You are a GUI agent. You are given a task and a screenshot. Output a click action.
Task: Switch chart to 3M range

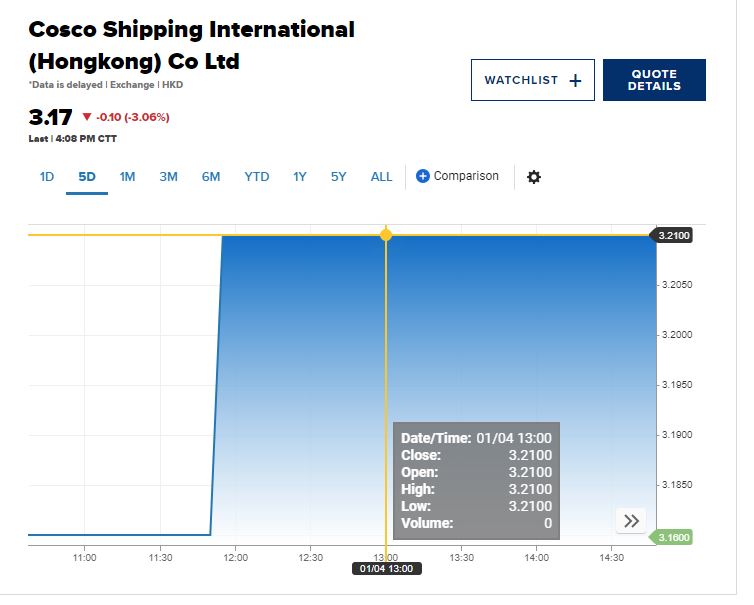click(168, 177)
